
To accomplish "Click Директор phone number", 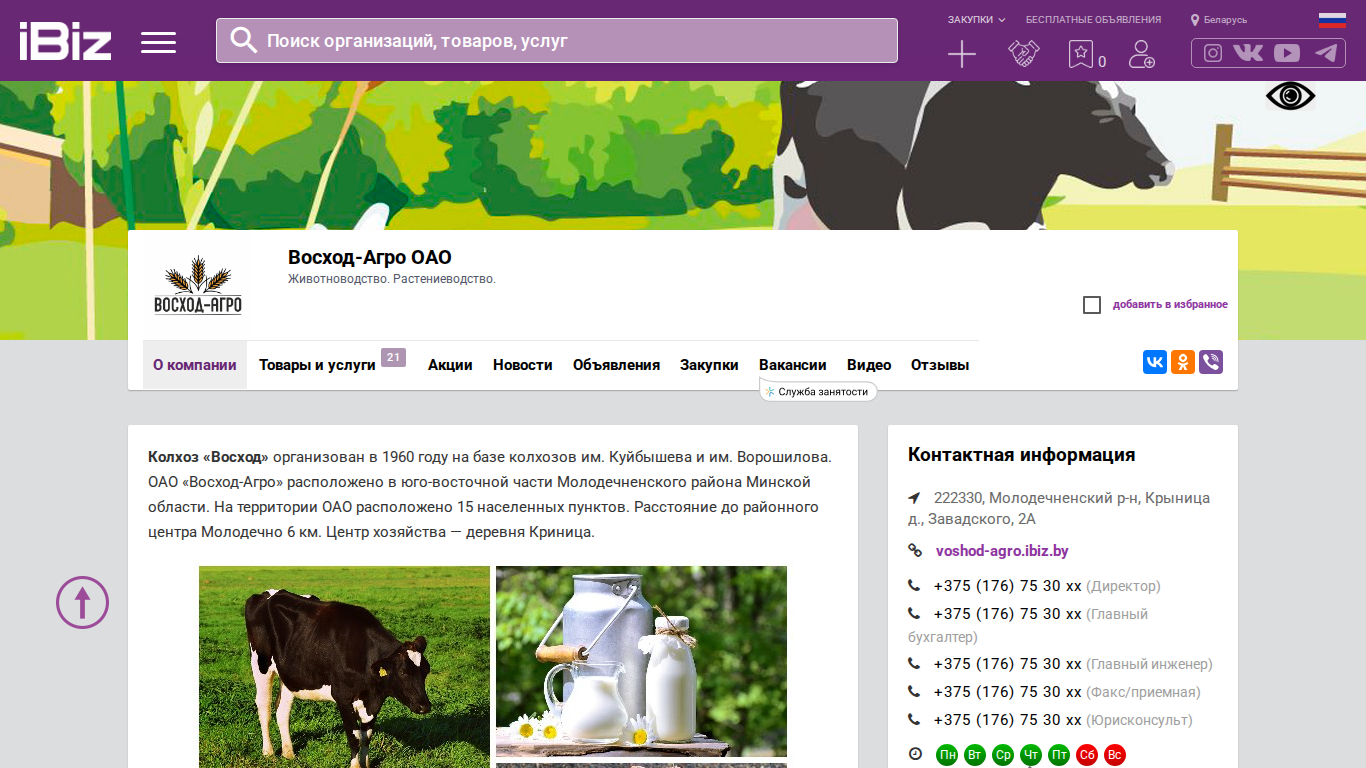I will [1008, 586].
